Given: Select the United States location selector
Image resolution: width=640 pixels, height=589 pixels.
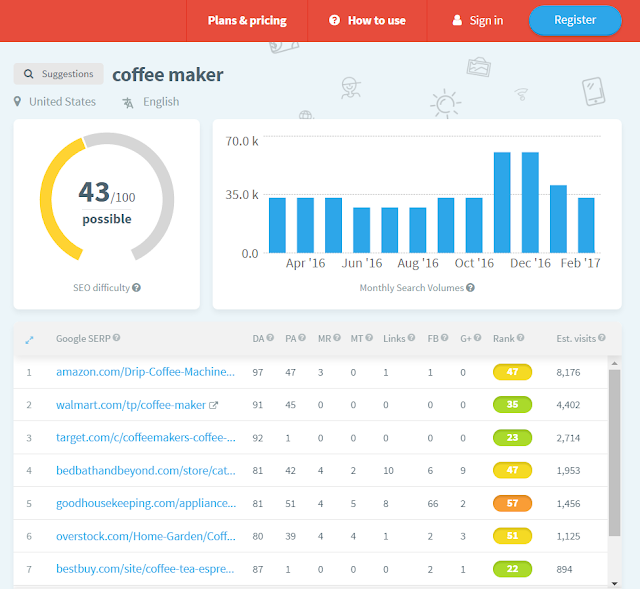Looking at the screenshot, I should click(x=55, y=102).
